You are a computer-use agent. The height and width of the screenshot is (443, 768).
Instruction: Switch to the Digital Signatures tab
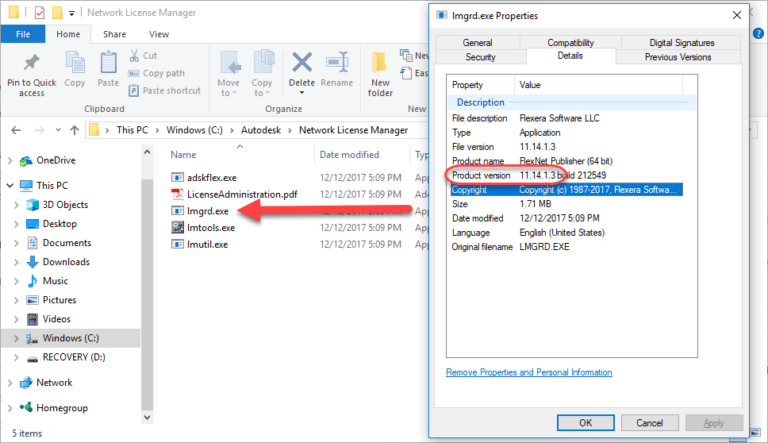pos(681,43)
